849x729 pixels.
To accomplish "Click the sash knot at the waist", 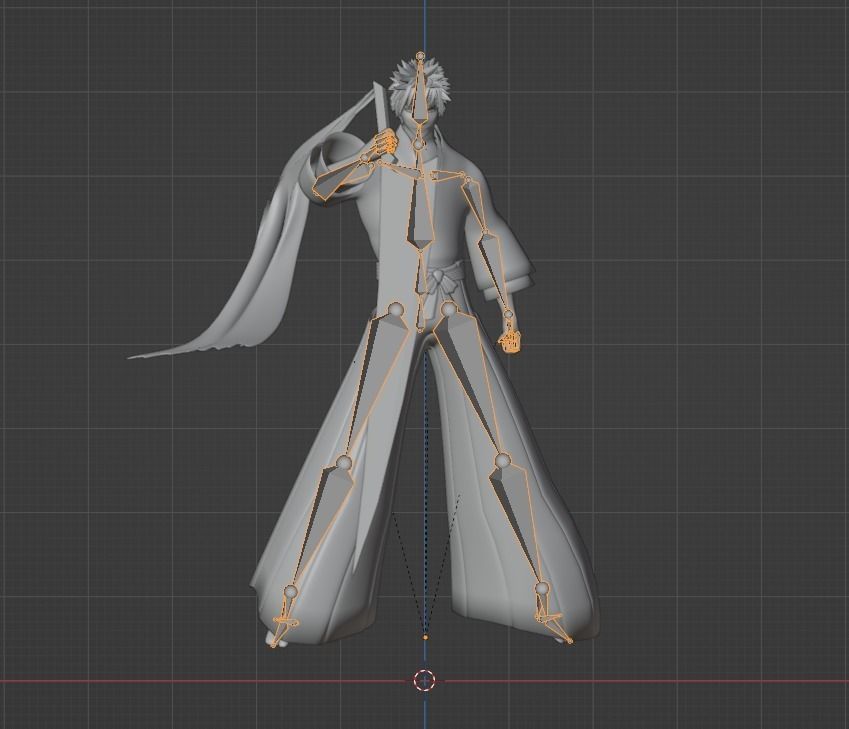I will (x=439, y=277).
